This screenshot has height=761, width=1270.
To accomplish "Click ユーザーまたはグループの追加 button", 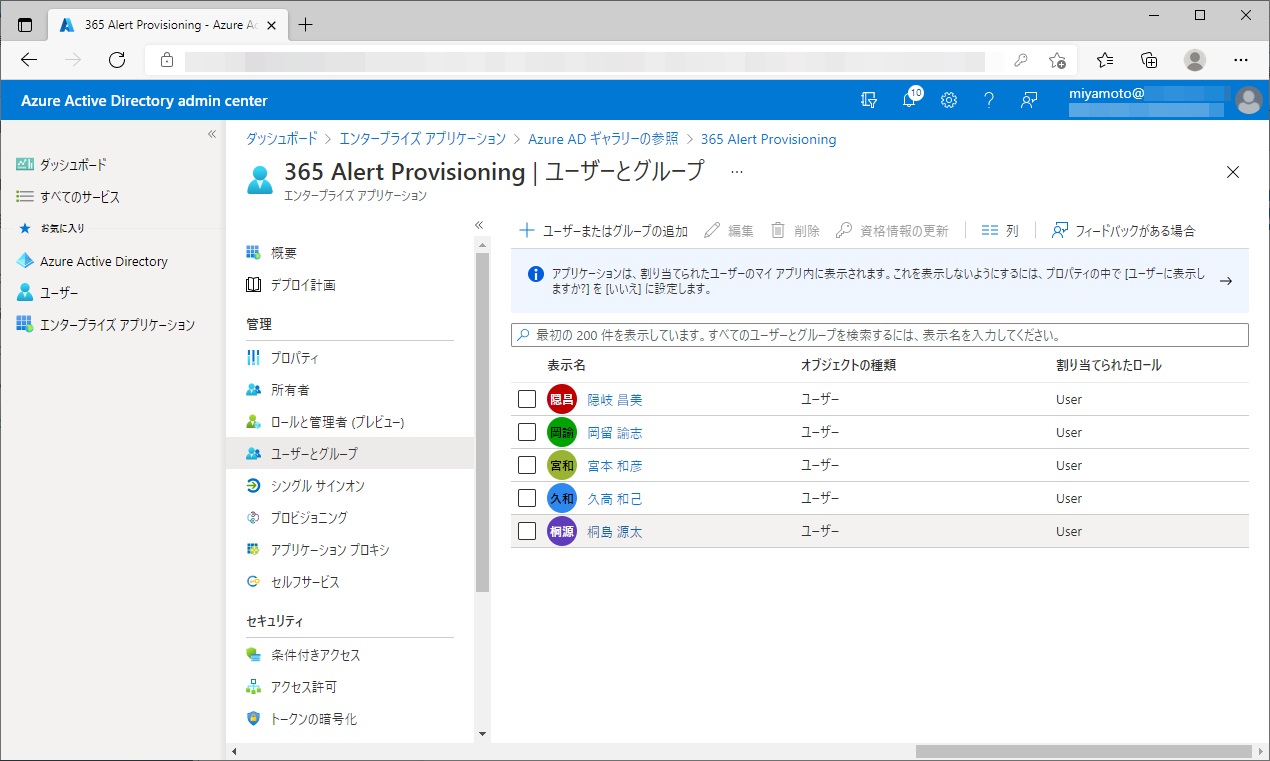I will (603, 231).
